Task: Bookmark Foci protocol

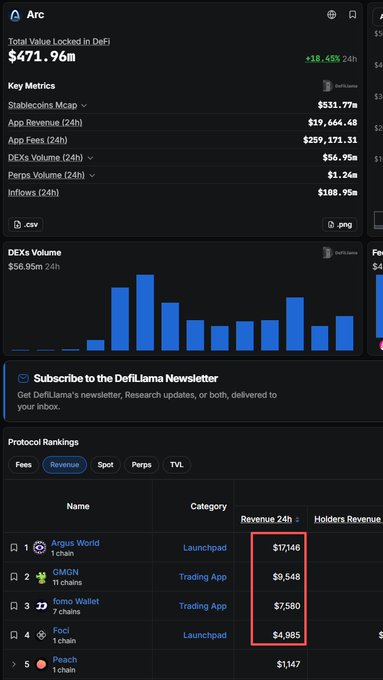Action: [14, 635]
